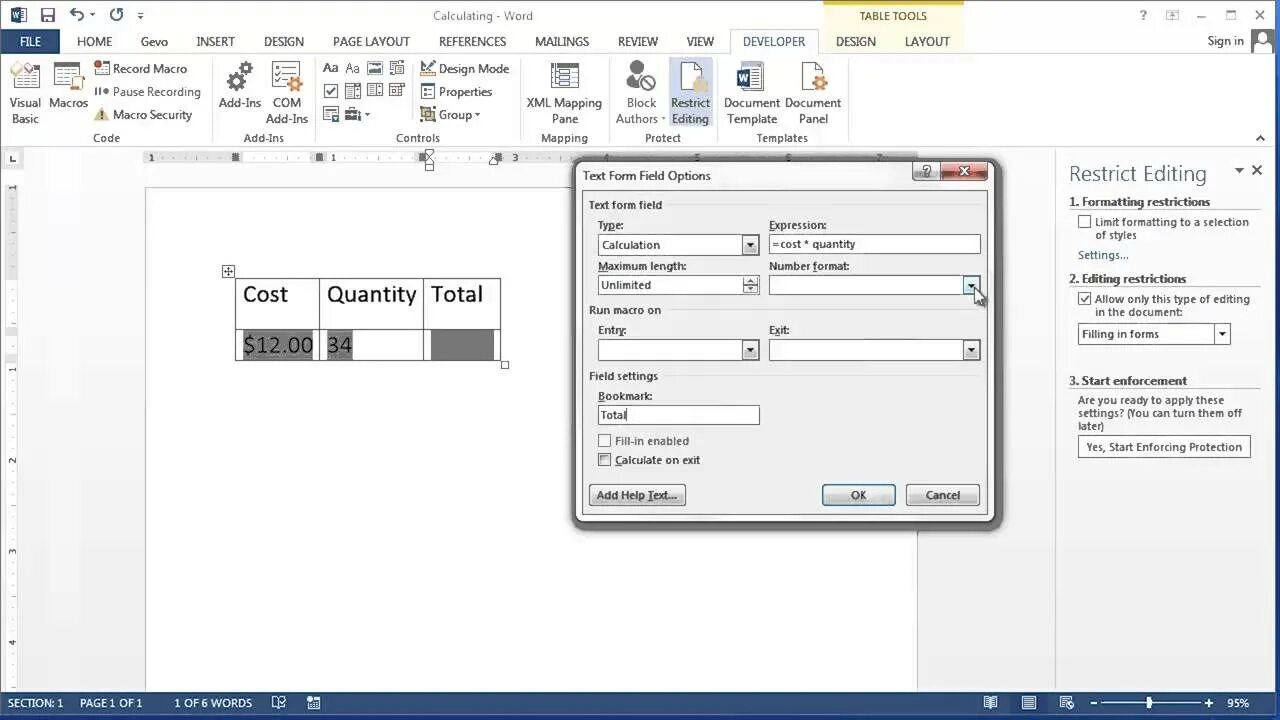This screenshot has width=1280, height=720.
Task: Click the Total form field in table
Action: (x=462, y=345)
